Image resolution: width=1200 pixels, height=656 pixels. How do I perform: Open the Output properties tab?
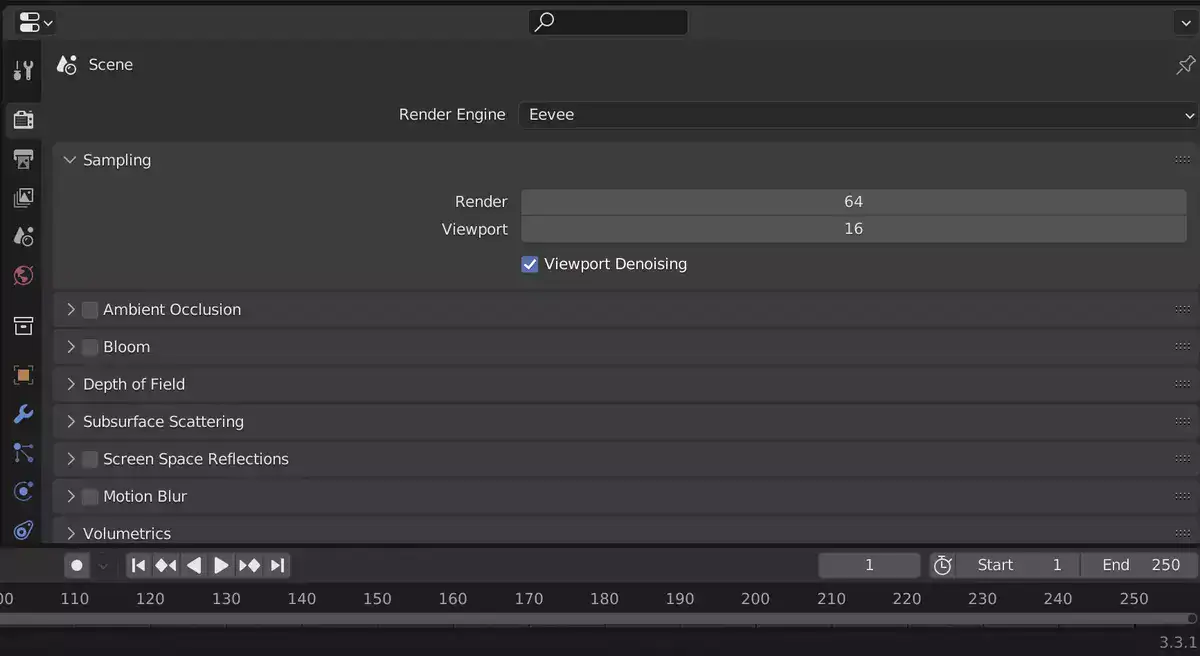click(23, 159)
